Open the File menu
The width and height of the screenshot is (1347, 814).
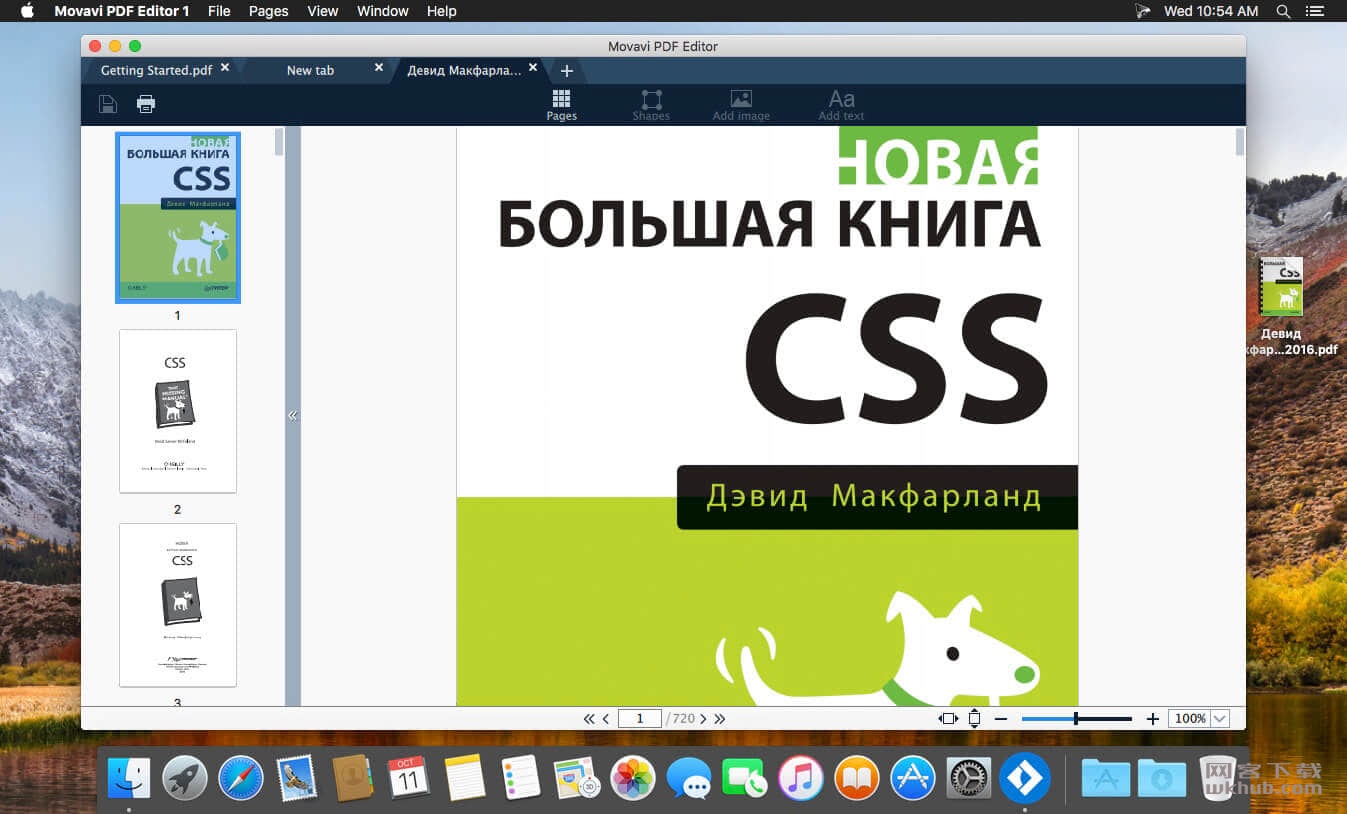(x=219, y=11)
